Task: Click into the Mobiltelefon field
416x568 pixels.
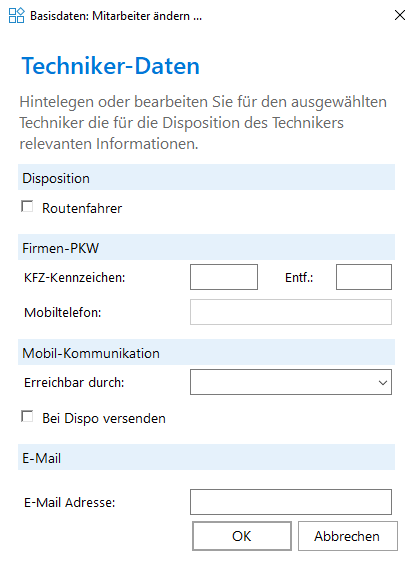Action: 291,312
